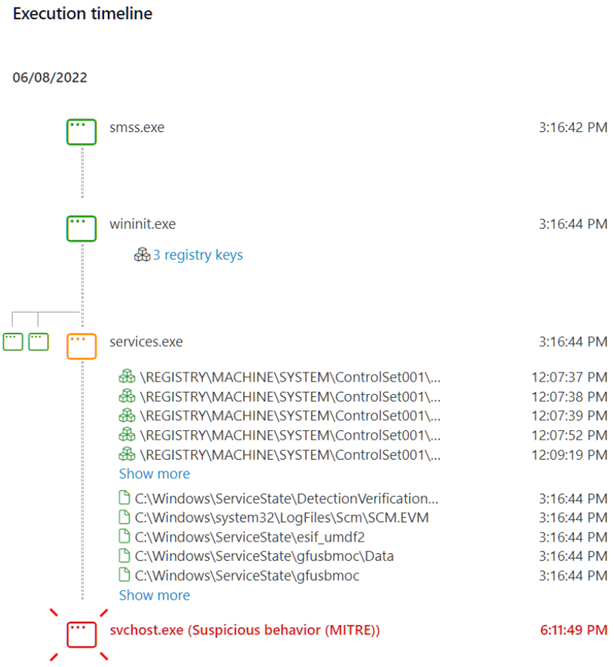The image size is (614, 667).
Task: Click the 3:16:42 PM timestamp for smss.exe
Action: pyautogui.click(x=573, y=127)
